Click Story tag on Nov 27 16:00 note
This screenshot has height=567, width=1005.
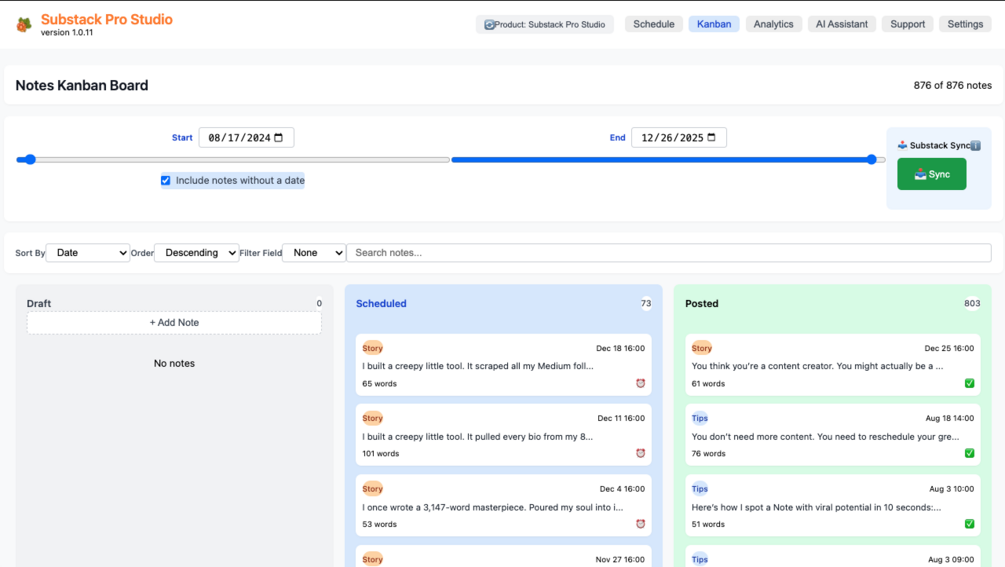pyautogui.click(x=372, y=559)
